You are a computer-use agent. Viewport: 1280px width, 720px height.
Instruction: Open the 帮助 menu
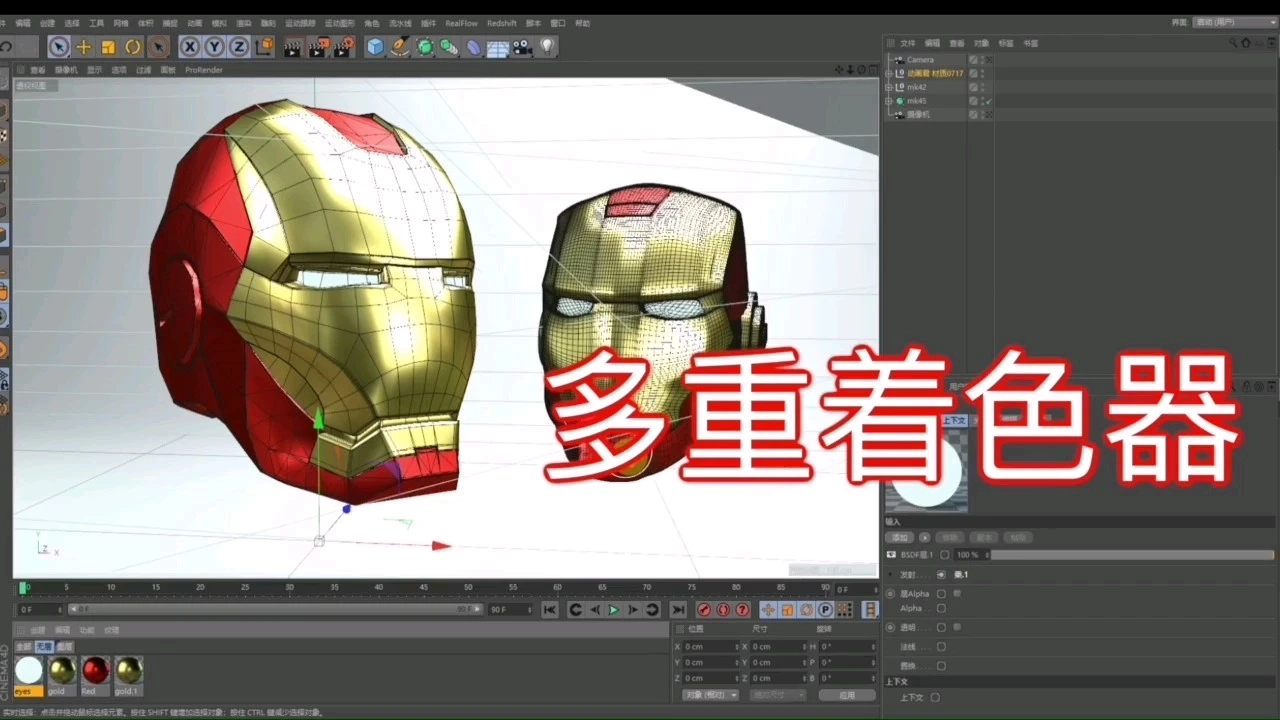pyautogui.click(x=583, y=23)
